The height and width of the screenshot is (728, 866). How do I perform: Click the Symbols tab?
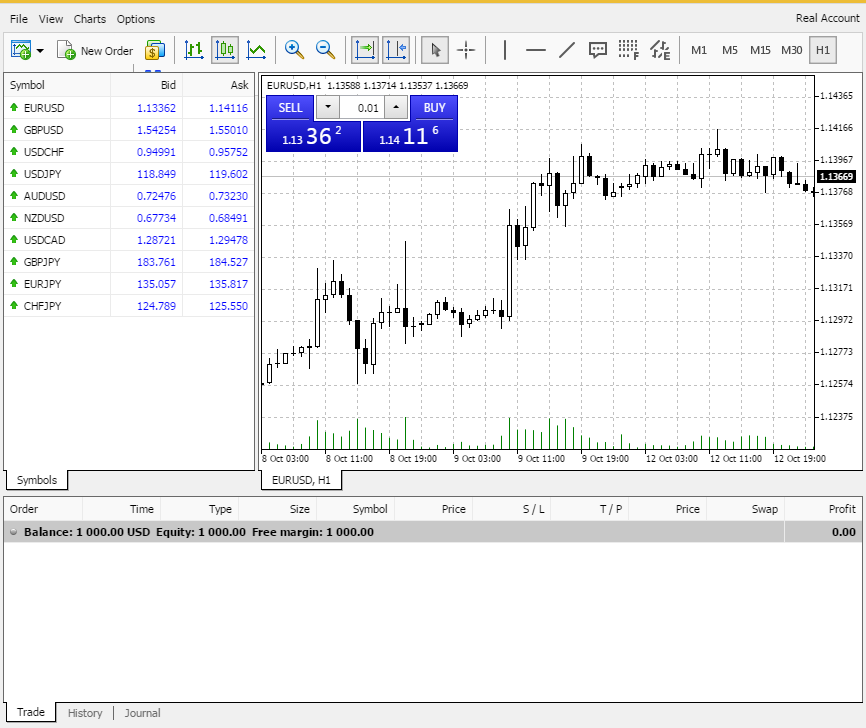click(37, 480)
